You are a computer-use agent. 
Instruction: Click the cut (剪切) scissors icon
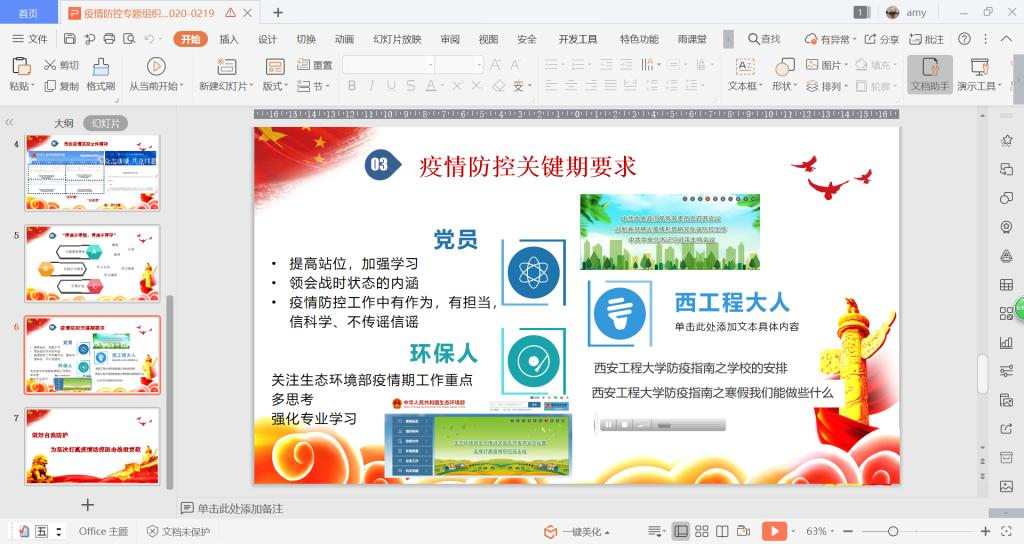click(50, 65)
